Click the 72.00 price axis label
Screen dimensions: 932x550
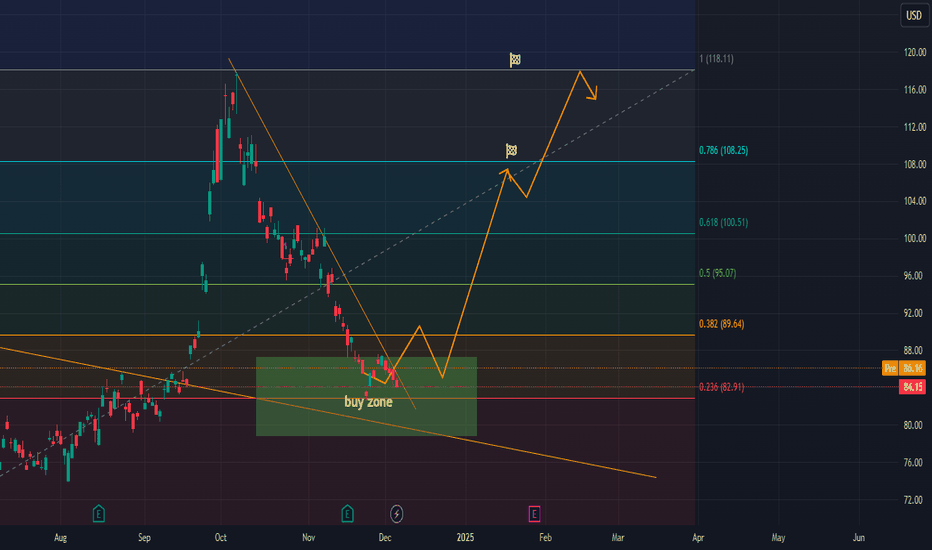coord(915,500)
